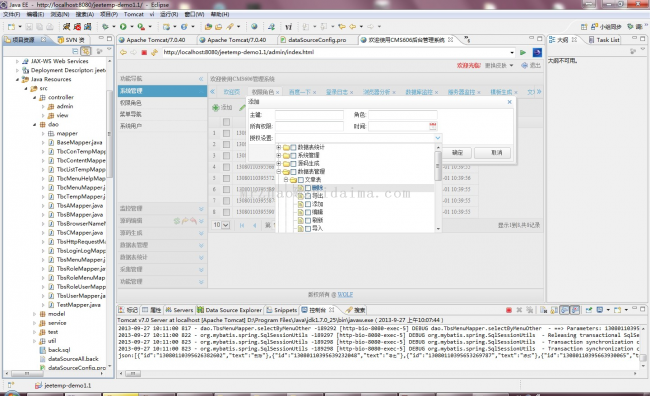Click the Restart Tomcat cat icon in the toolbar
The height and width of the screenshot is (396, 650).
[x=87, y=27]
